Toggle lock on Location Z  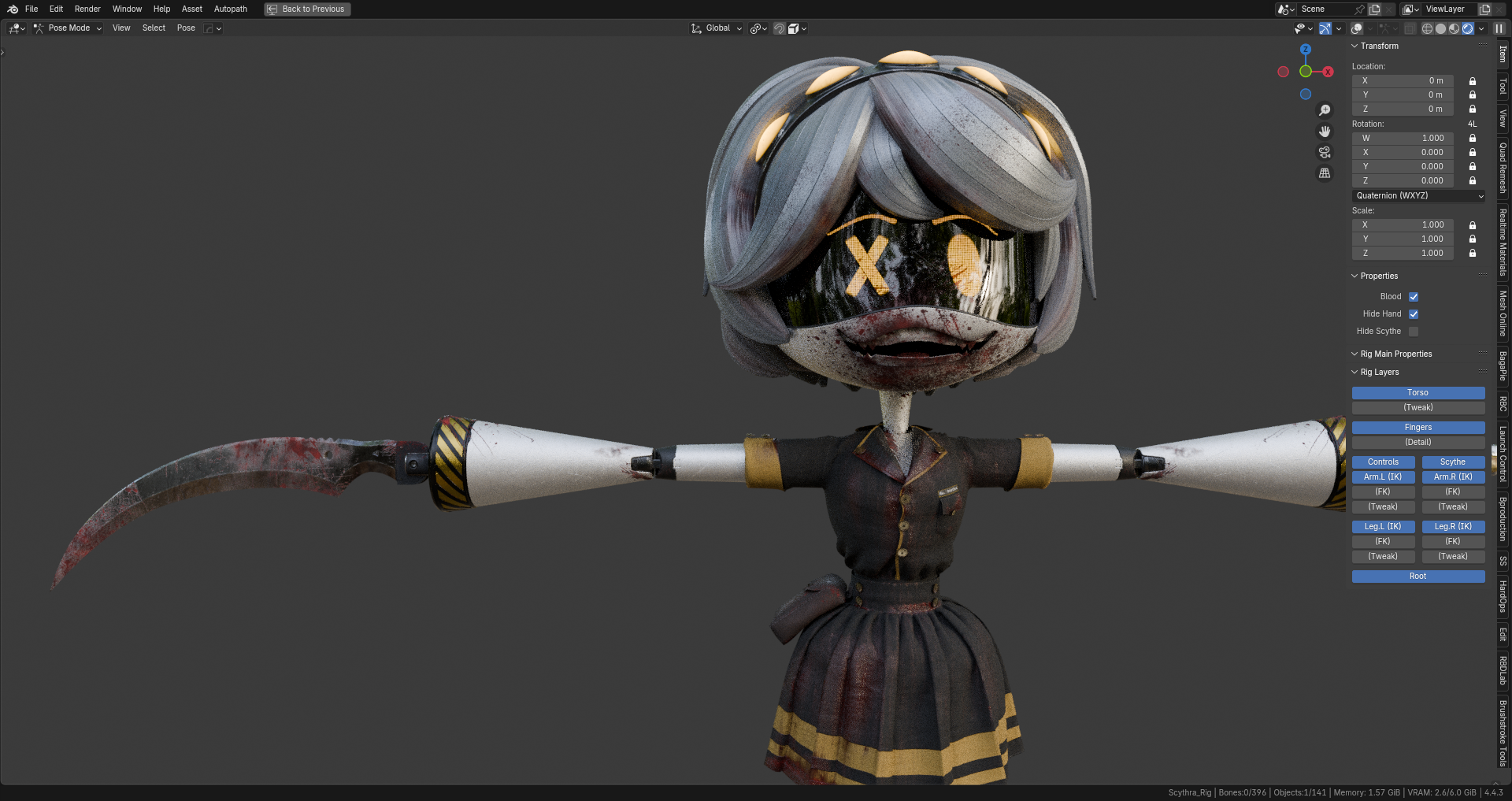coord(1473,109)
